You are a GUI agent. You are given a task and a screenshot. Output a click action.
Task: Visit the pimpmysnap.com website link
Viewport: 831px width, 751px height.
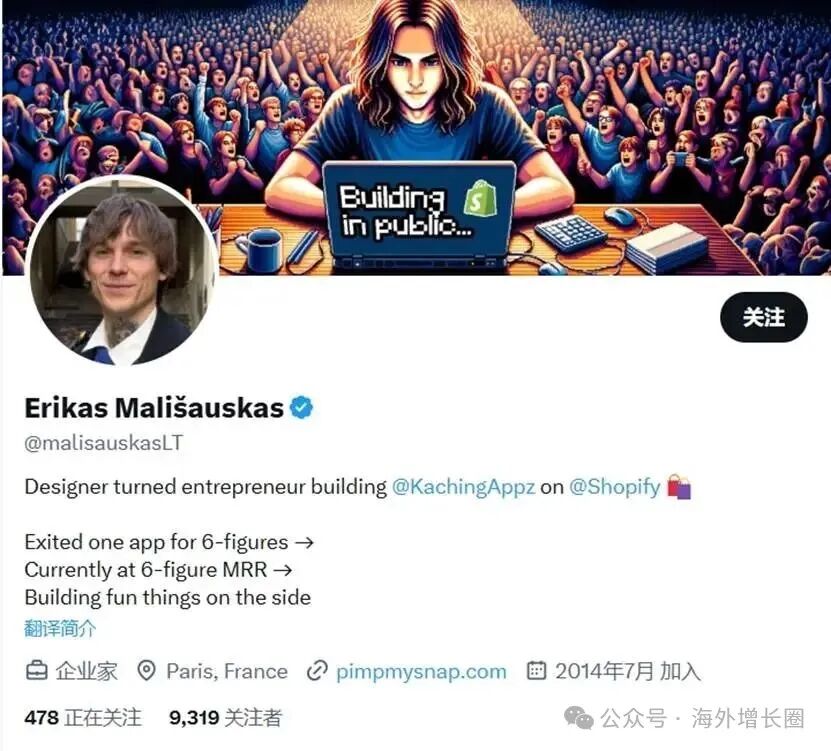click(421, 672)
